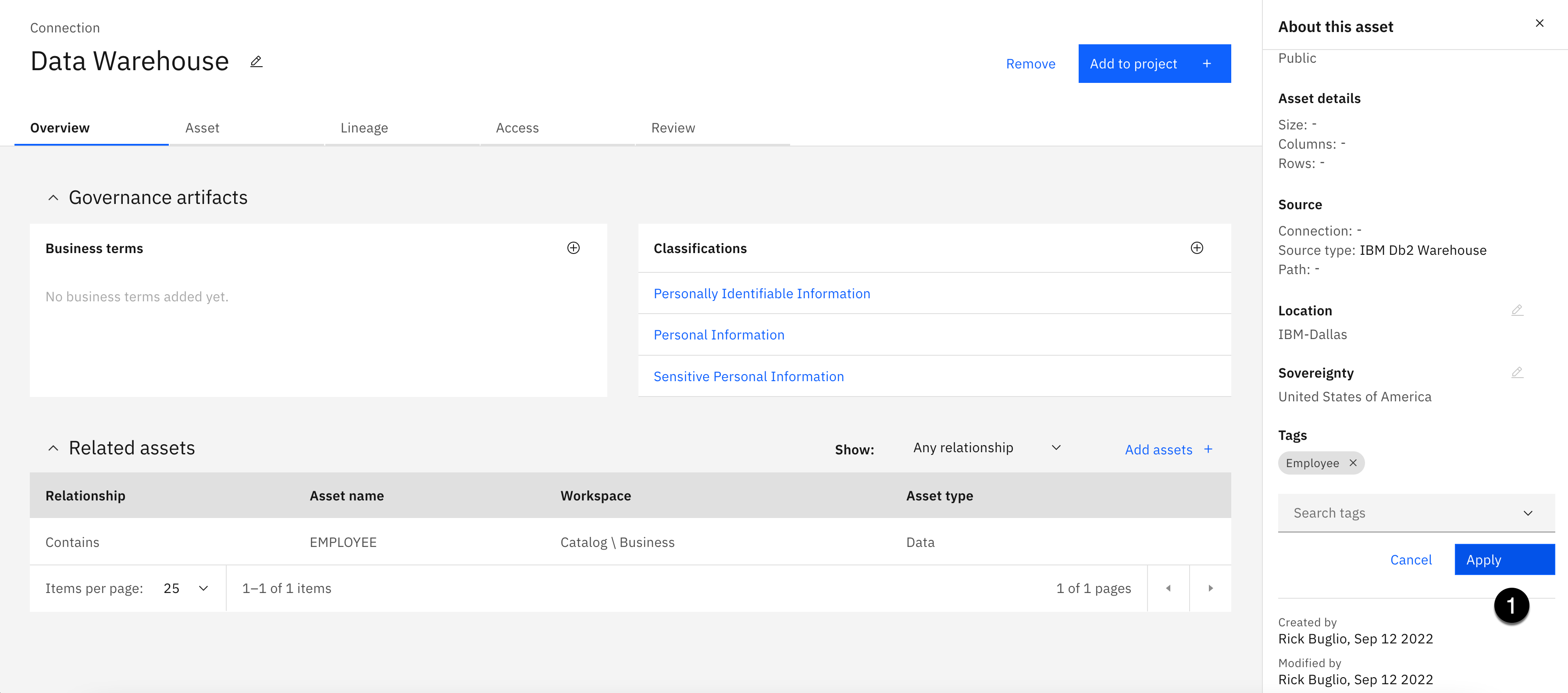1568x693 pixels.
Task: Go to next page of related assets
Action: click(1210, 588)
